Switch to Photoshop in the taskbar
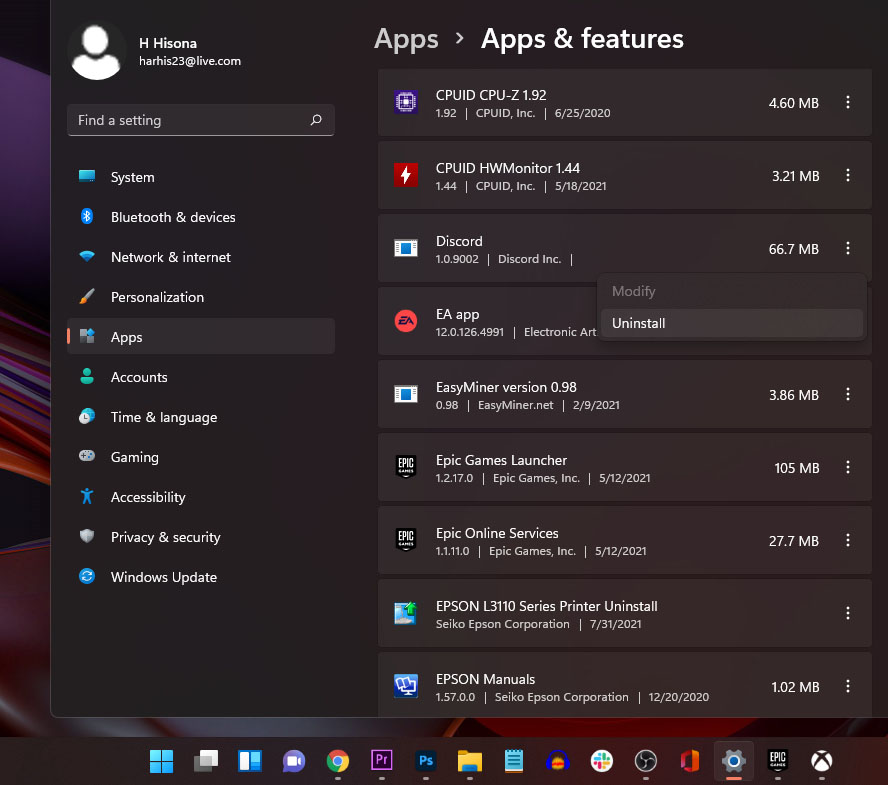This screenshot has height=785, width=888. coord(426,761)
